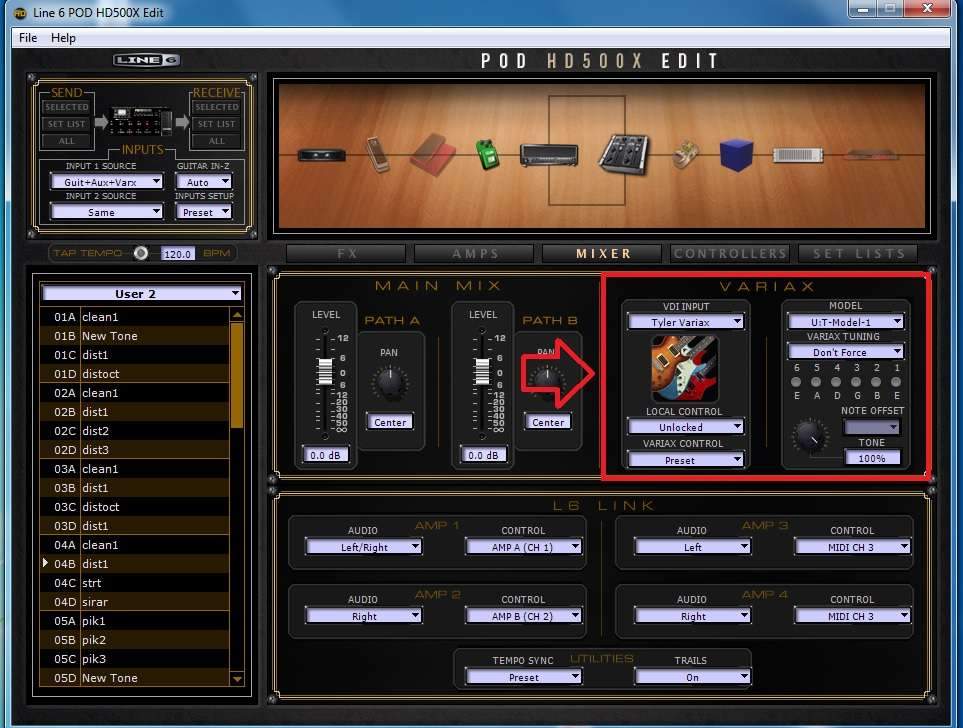Open Variax Model dropdown

[x=846, y=322]
